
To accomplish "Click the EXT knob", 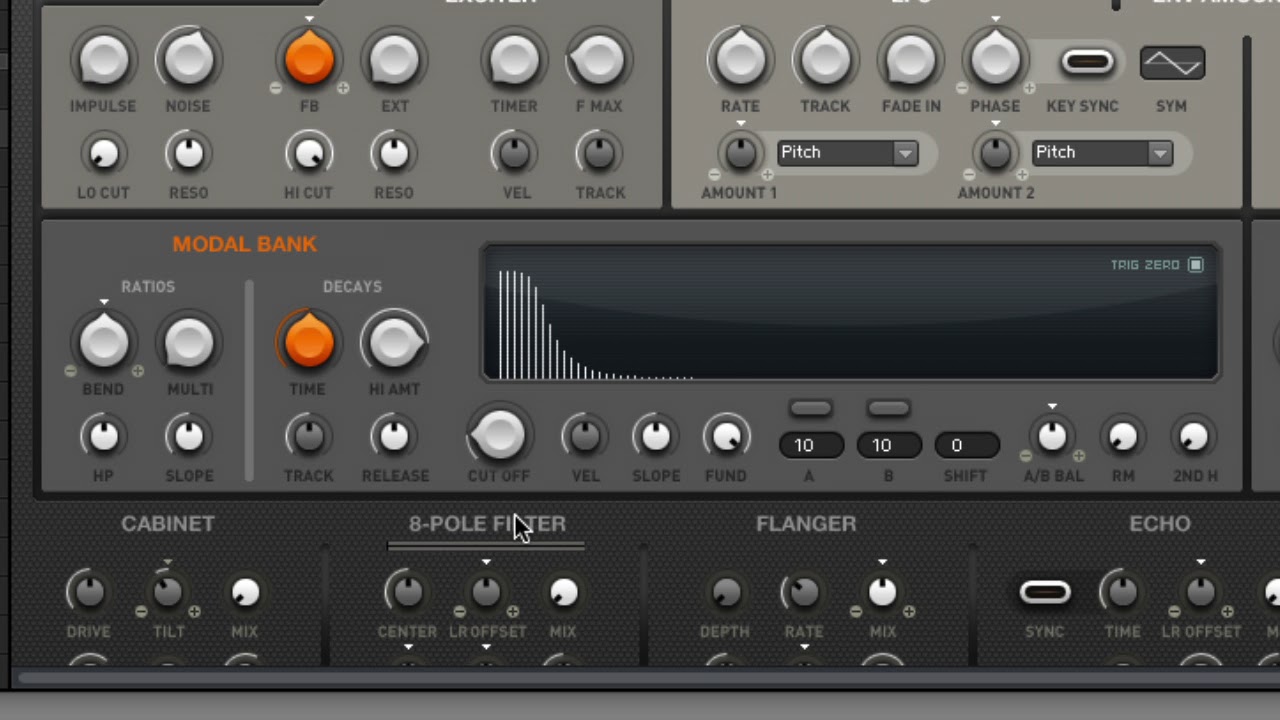I will pyautogui.click(x=394, y=58).
